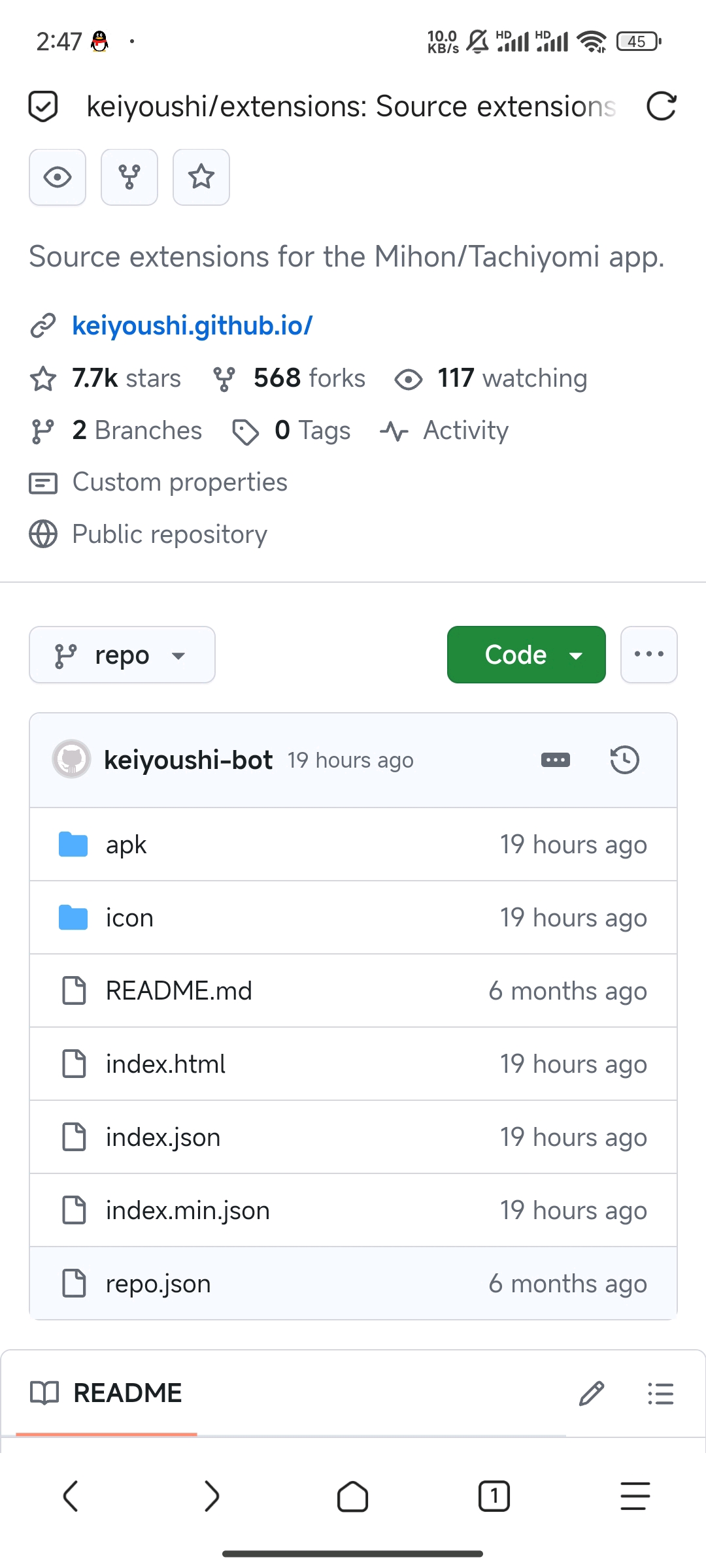This screenshot has height=1568, width=706.
Task: Click file icon beside index.json
Action: (x=74, y=1137)
